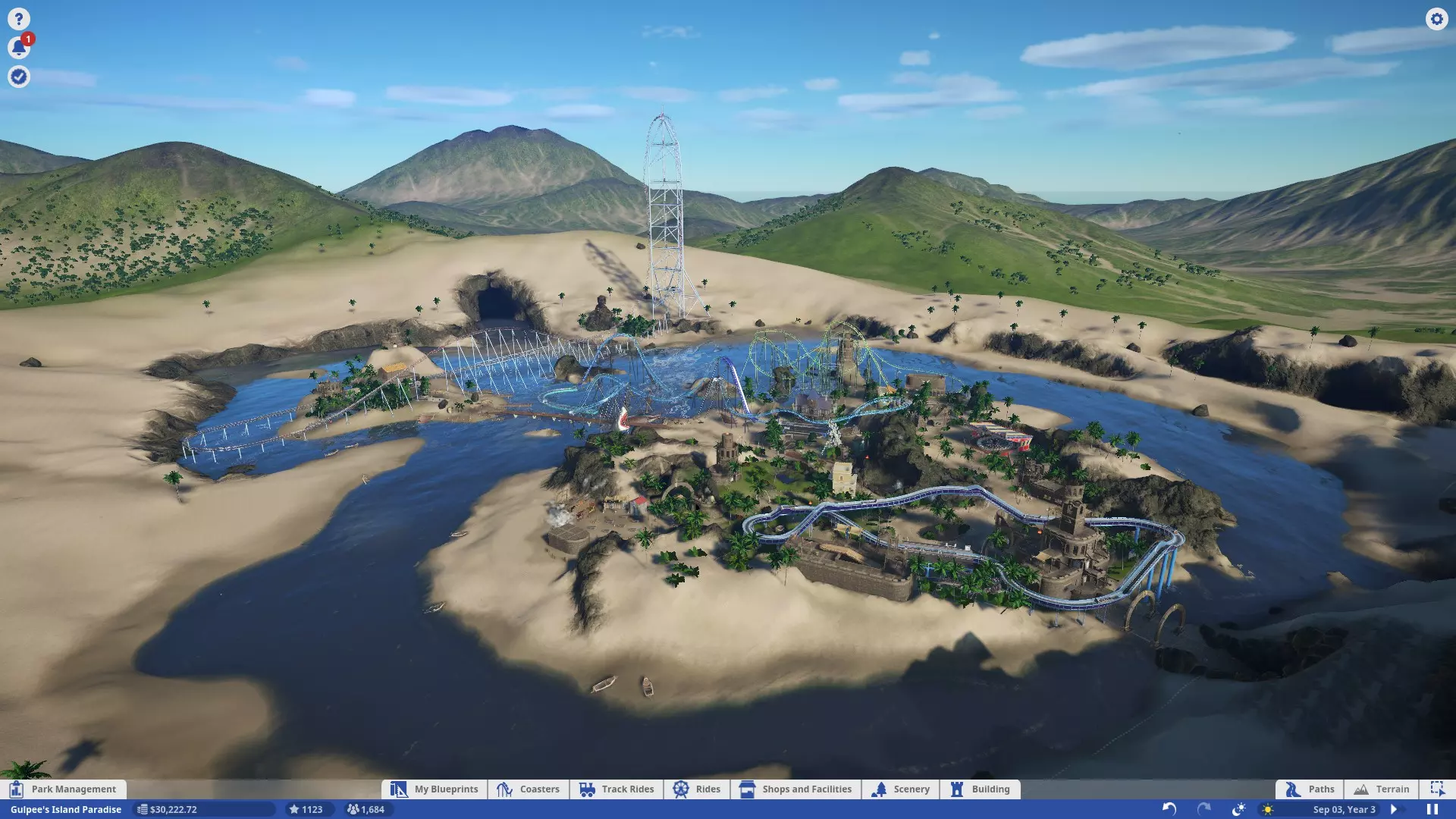
Task: Open the Coasters menu
Action: point(529,789)
